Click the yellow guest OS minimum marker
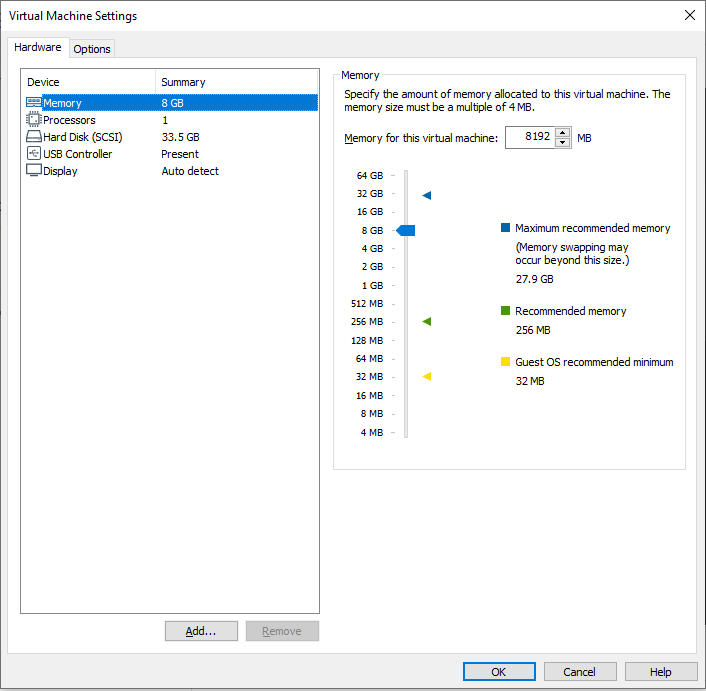This screenshot has width=706, height=691. (x=427, y=377)
